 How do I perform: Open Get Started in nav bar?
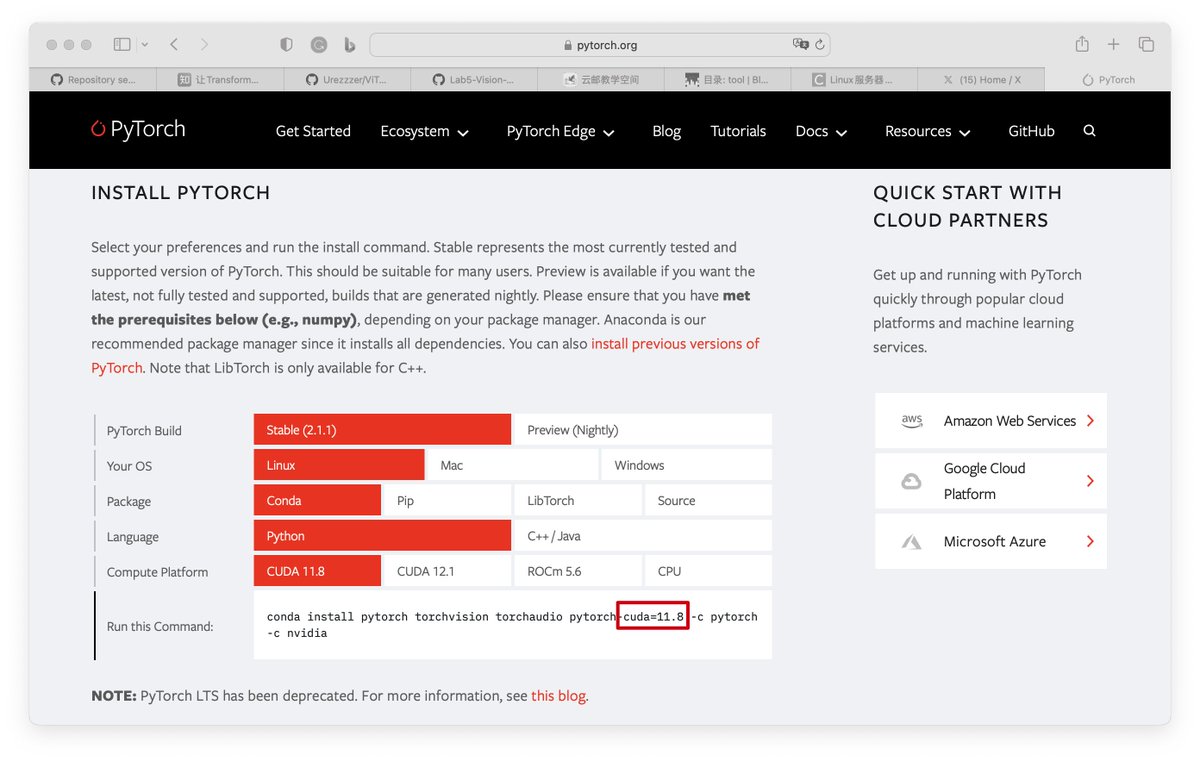(313, 131)
